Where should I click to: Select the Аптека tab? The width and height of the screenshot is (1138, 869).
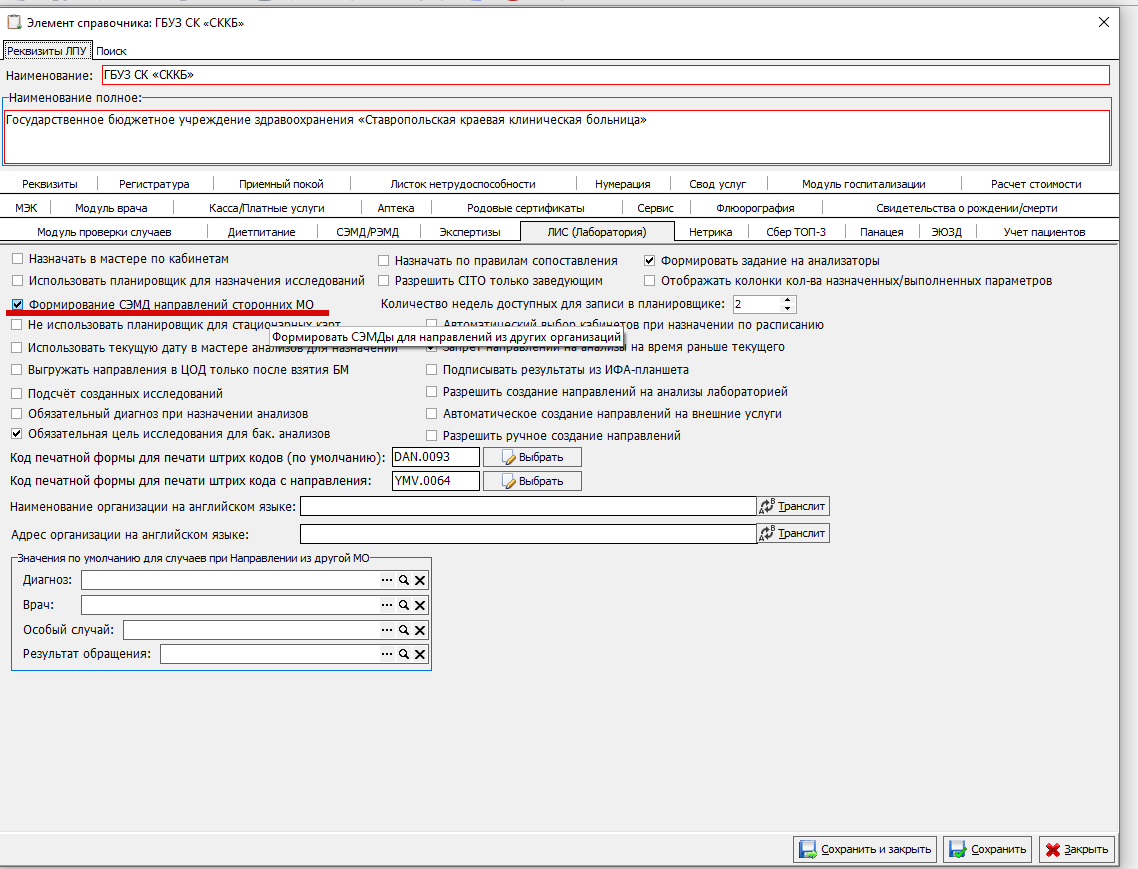(396, 208)
